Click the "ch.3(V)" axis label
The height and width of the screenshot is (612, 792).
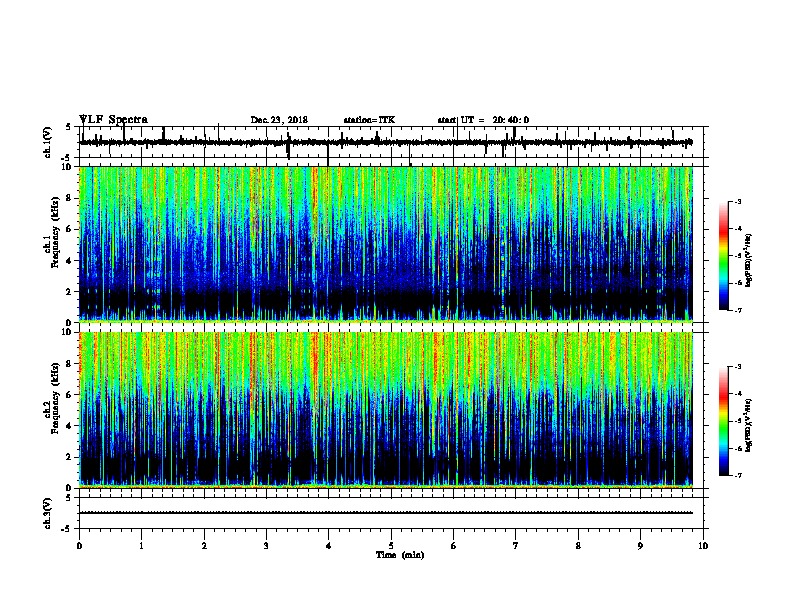(48, 514)
